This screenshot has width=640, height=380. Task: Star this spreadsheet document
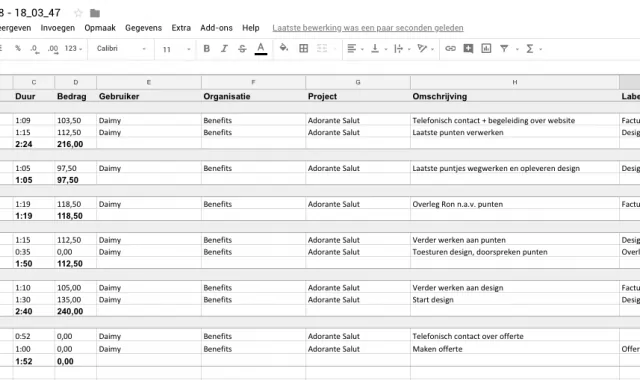click(x=78, y=13)
